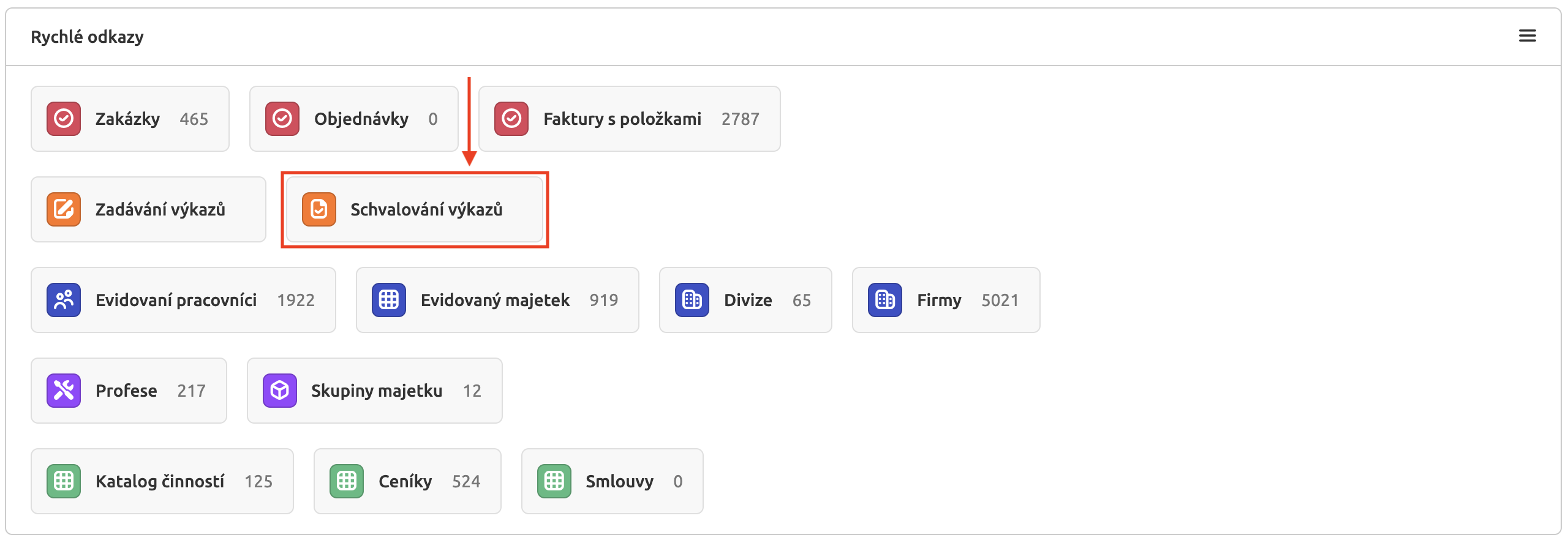Click the green Katalog činností grid icon
1568x540 pixels.
point(64,481)
